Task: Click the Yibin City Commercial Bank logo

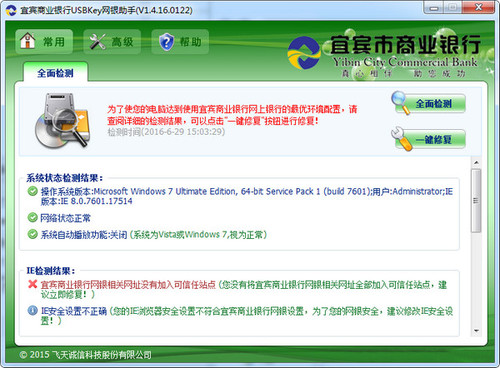Action: point(304,53)
